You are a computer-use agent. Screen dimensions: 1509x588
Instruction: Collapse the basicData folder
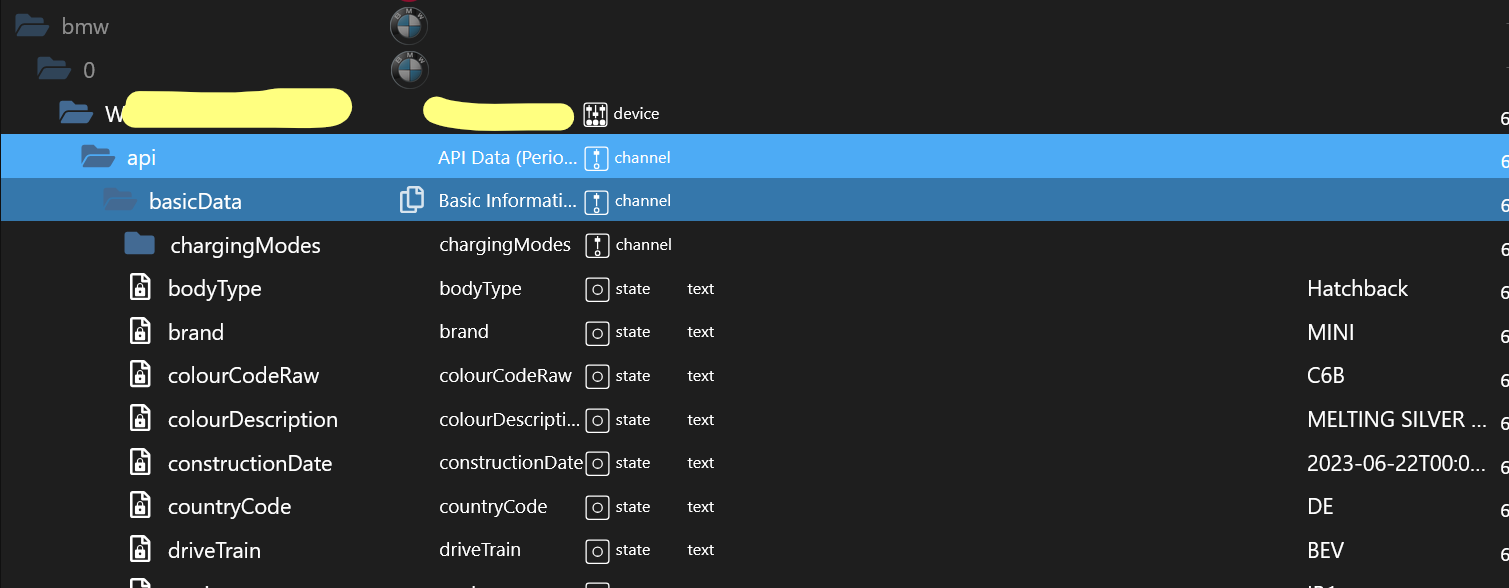click(120, 201)
